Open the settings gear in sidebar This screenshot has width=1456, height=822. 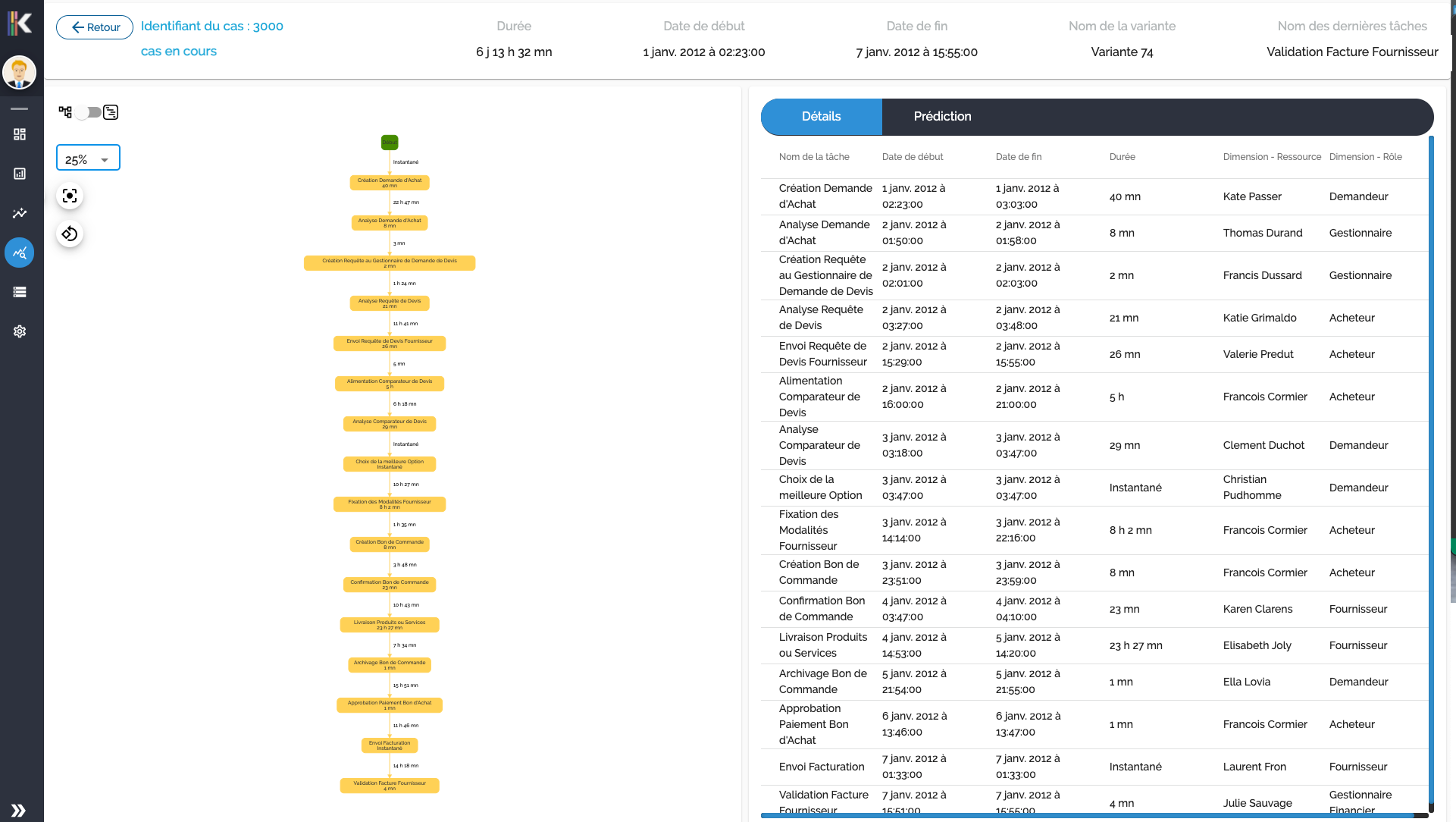click(x=20, y=331)
